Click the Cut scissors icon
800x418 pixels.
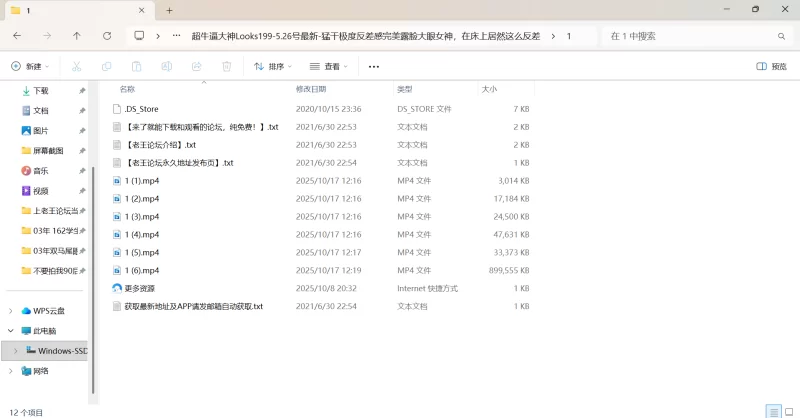[76, 66]
